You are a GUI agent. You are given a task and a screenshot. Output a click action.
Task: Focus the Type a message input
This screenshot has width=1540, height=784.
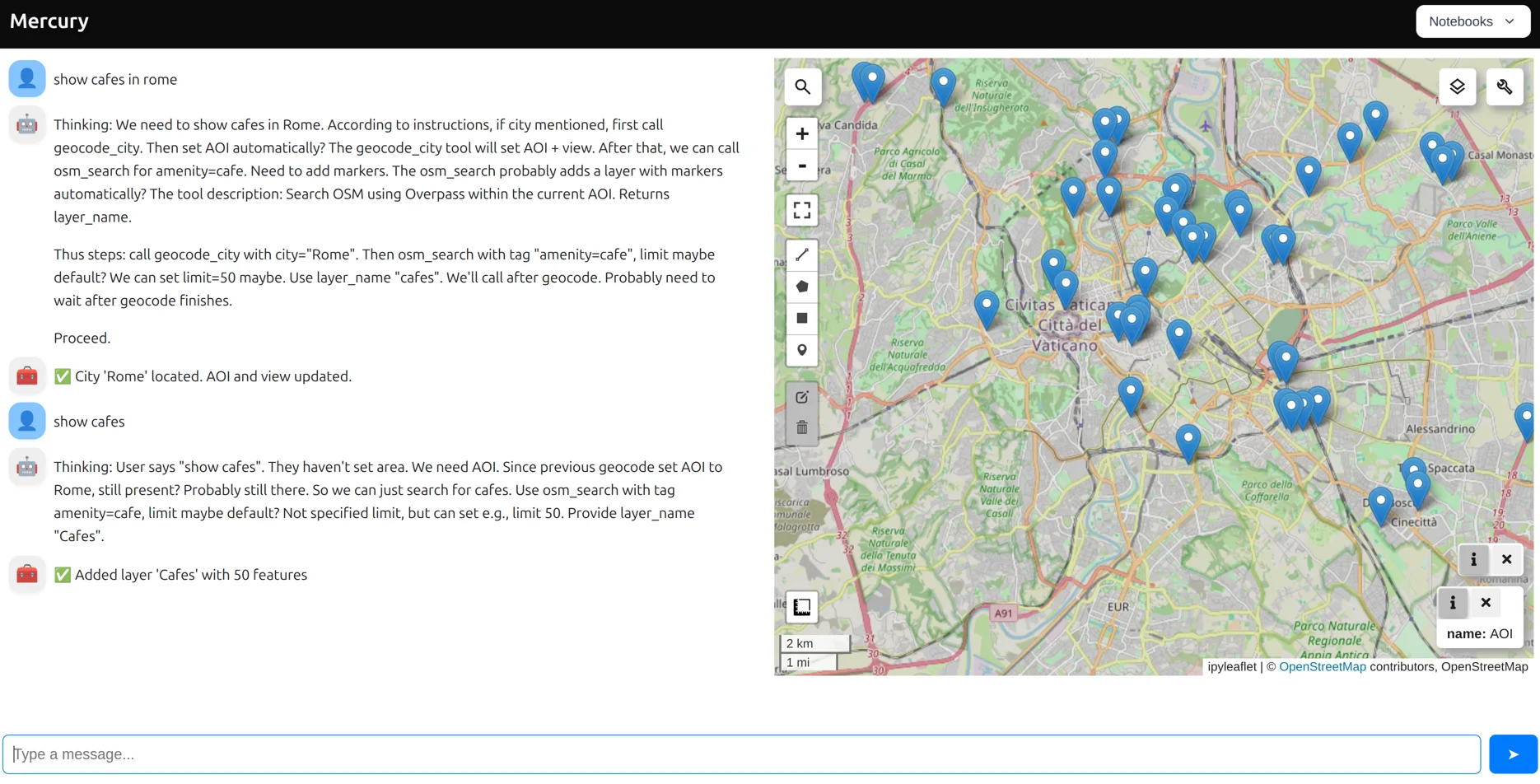pos(741,754)
